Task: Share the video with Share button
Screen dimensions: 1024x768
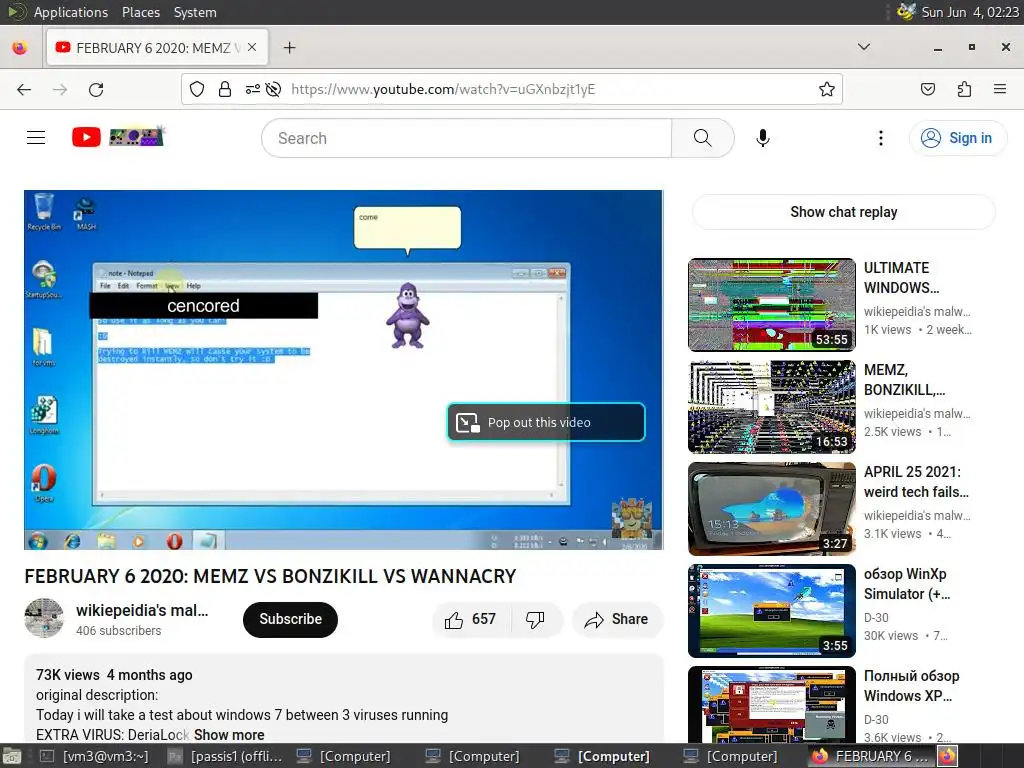Action: coord(617,619)
